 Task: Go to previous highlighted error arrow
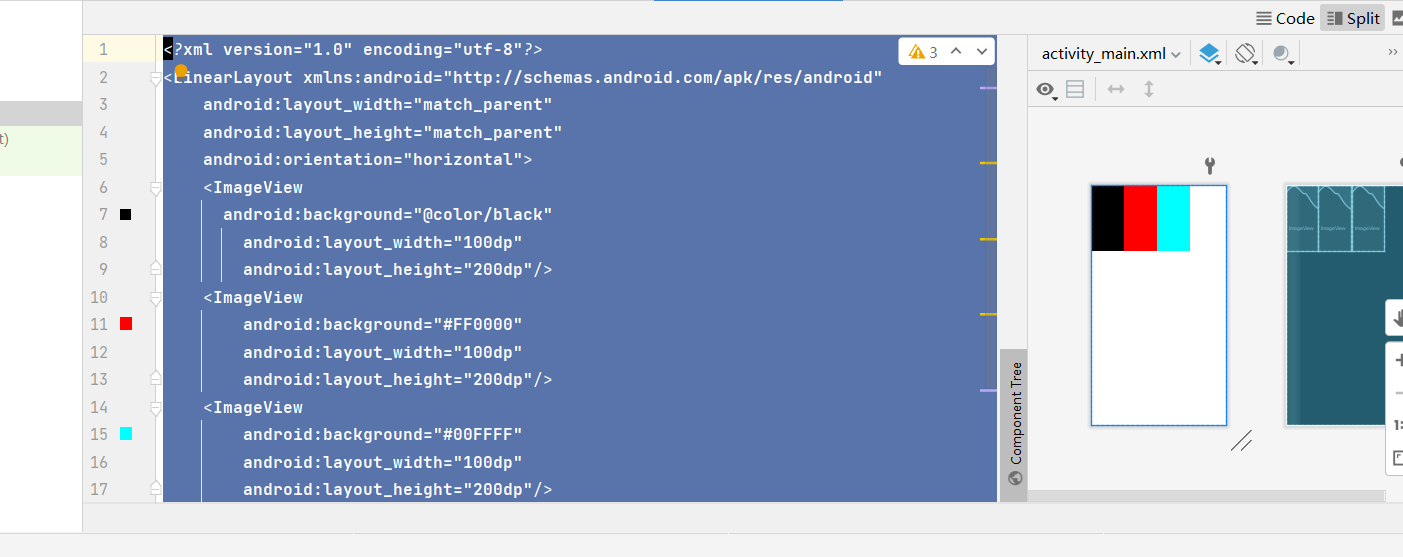pos(956,52)
